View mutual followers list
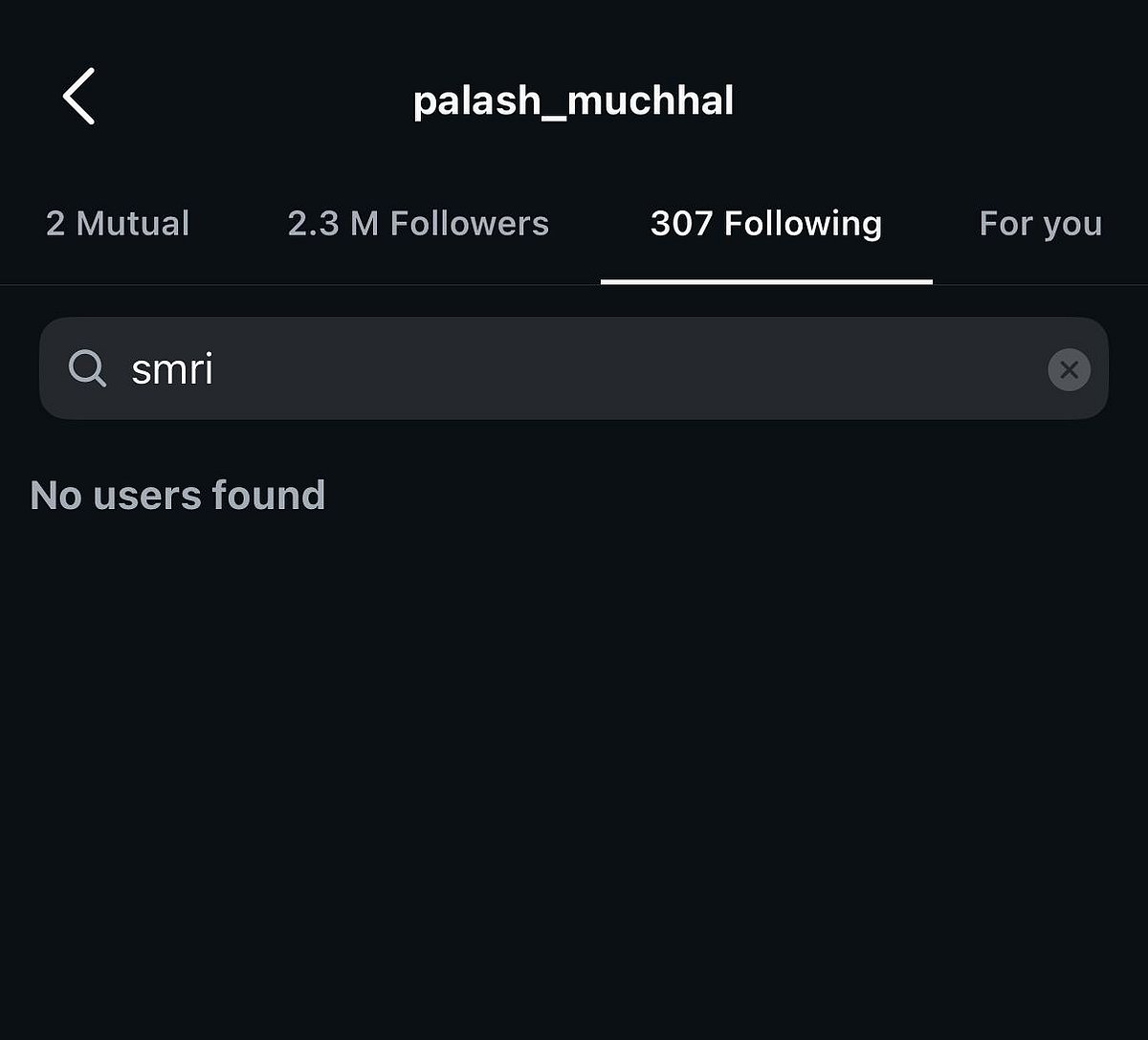Image resolution: width=1148 pixels, height=1040 pixels. tap(118, 224)
